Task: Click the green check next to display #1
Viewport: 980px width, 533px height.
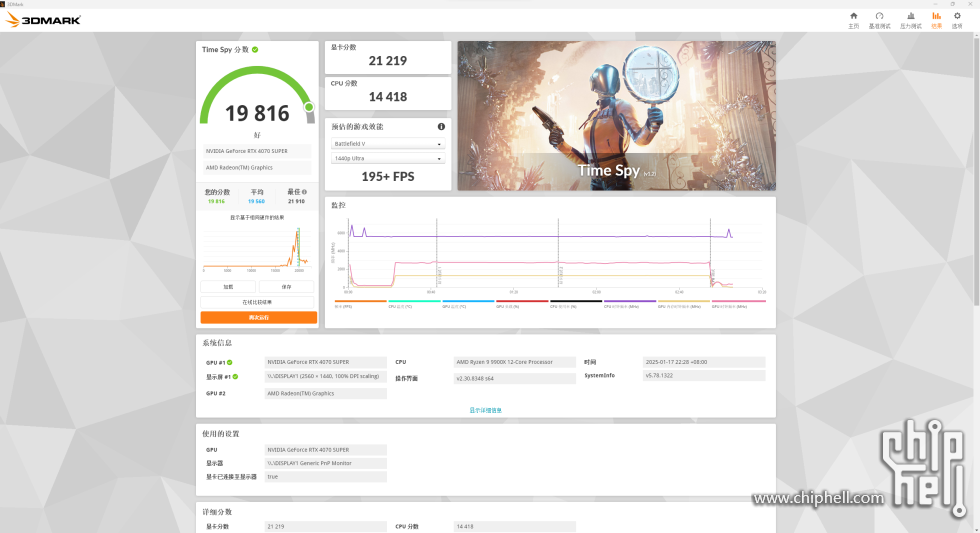Action: [x=235, y=377]
